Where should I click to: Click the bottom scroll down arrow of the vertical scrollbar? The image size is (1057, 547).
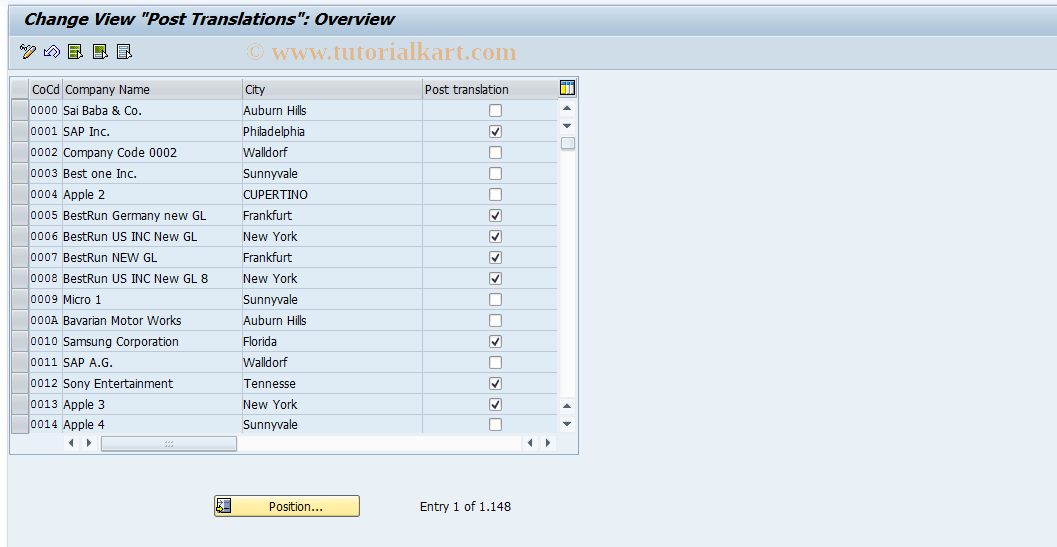[567, 424]
